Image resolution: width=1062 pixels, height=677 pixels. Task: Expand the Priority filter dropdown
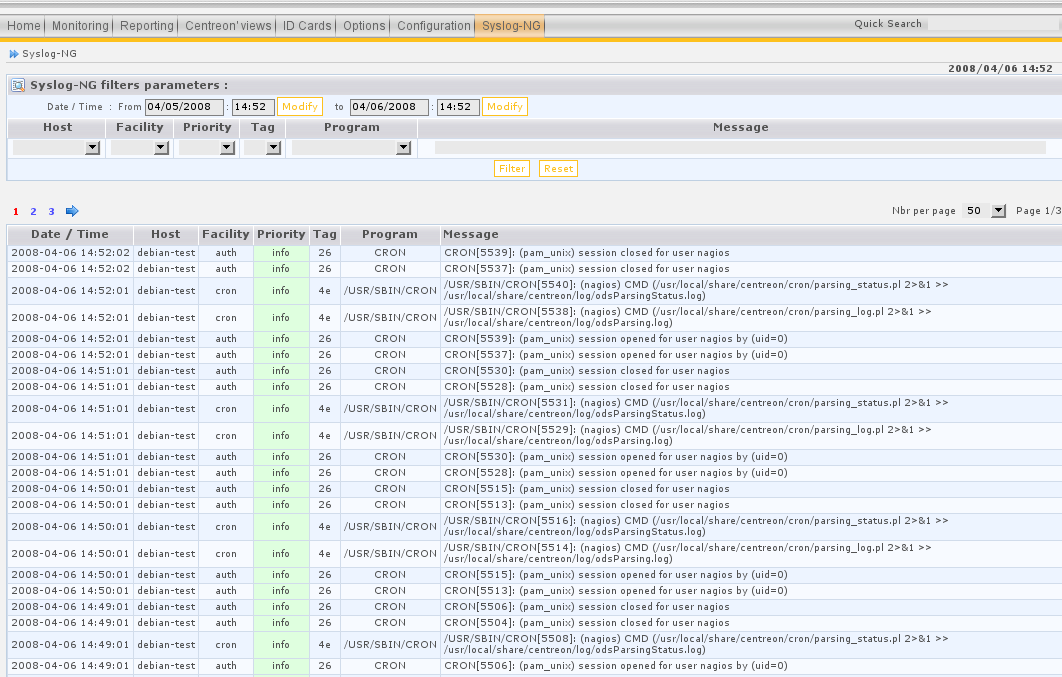tap(207, 148)
